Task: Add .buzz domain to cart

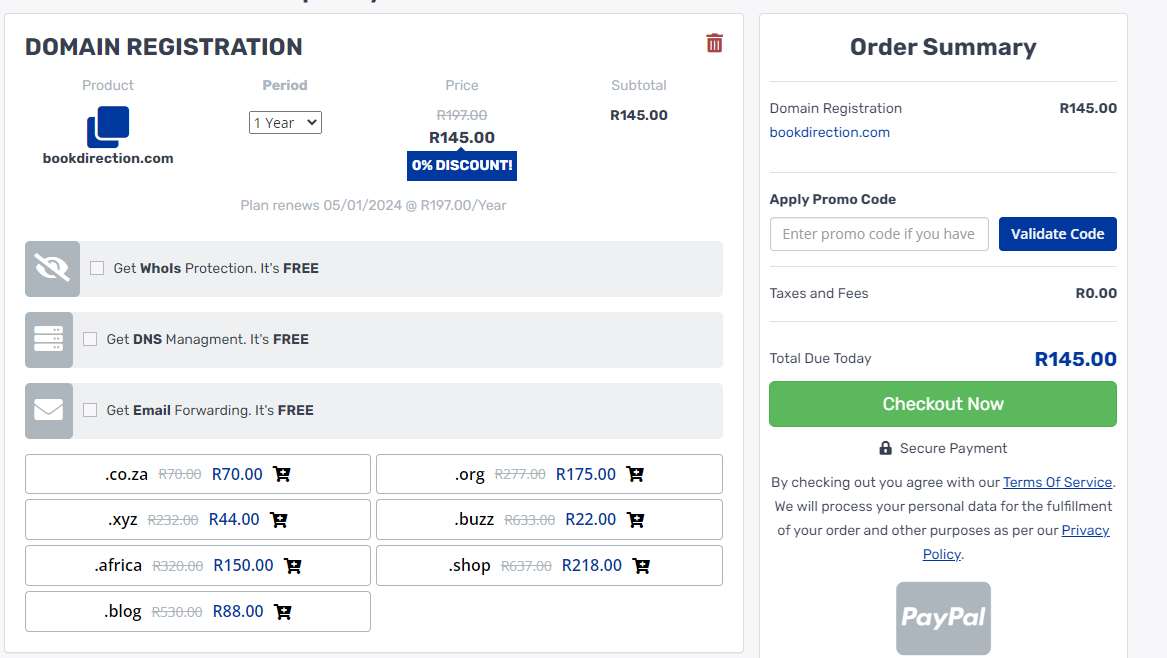Action: point(635,520)
